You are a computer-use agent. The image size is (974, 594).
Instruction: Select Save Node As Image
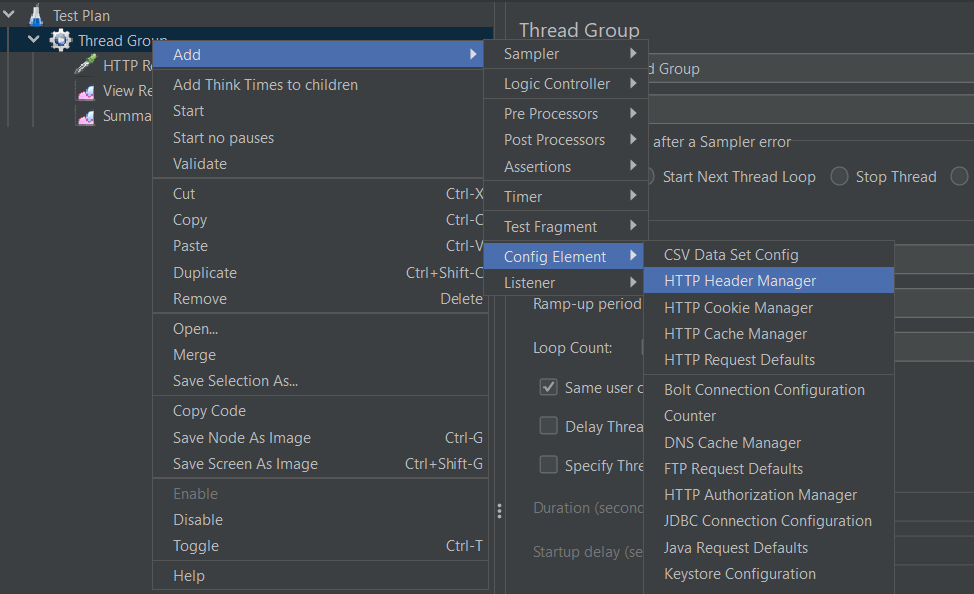320,437
